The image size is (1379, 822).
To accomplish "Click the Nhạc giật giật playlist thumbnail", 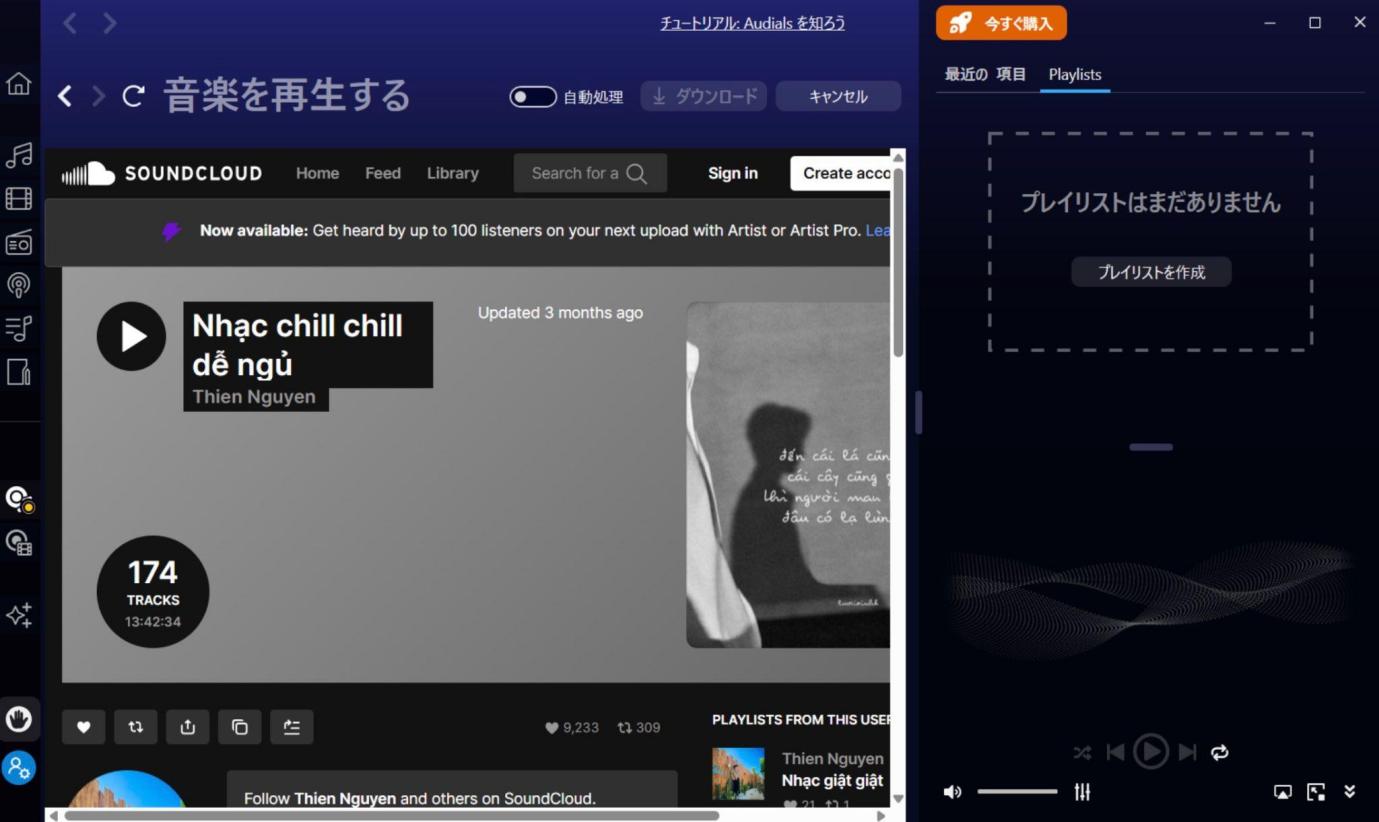I will 738,774.
